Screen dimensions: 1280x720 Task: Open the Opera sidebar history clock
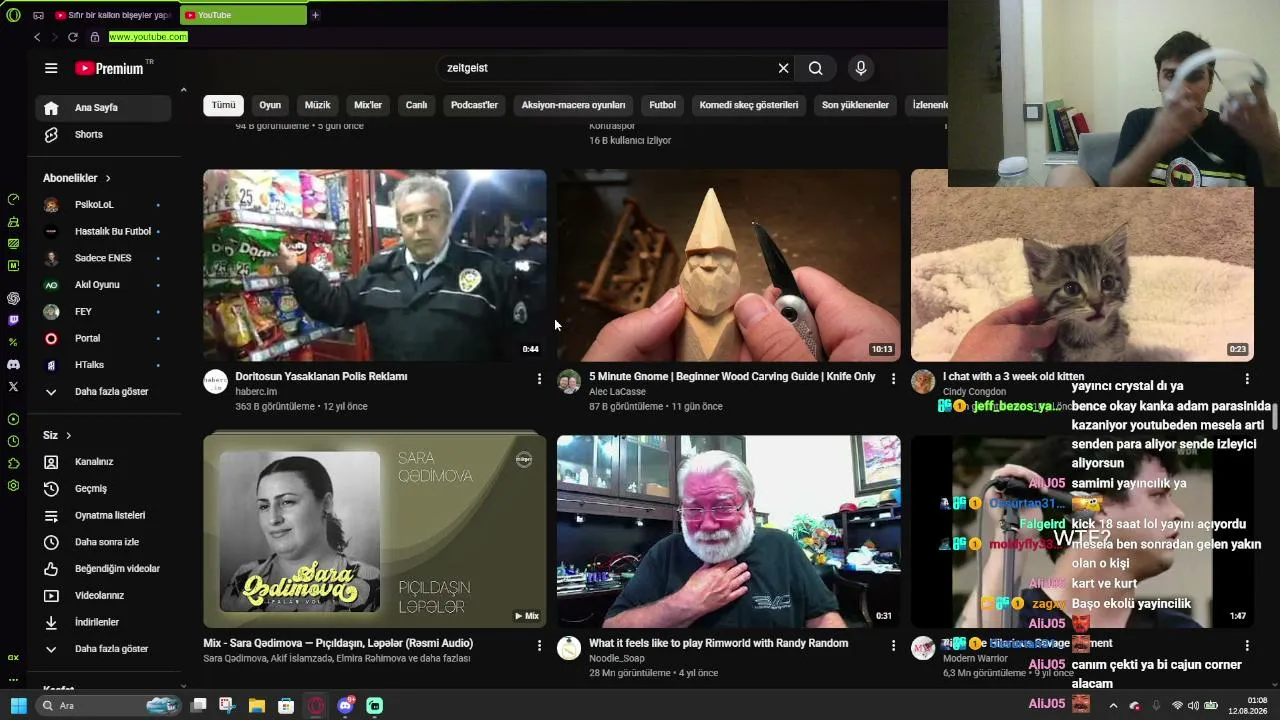click(13, 441)
